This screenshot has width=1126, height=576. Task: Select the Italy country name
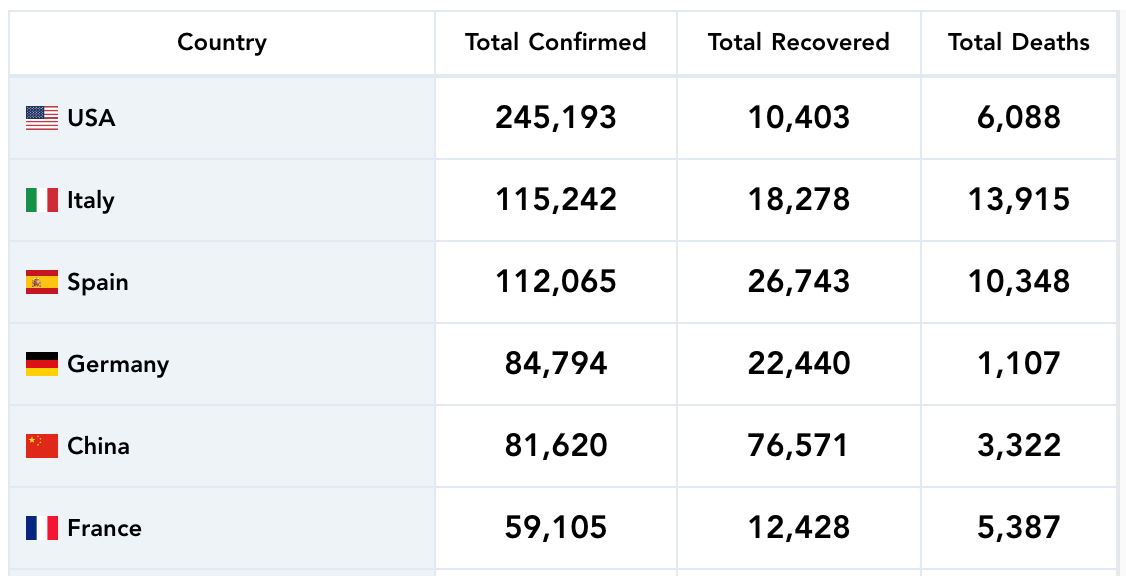[91, 200]
